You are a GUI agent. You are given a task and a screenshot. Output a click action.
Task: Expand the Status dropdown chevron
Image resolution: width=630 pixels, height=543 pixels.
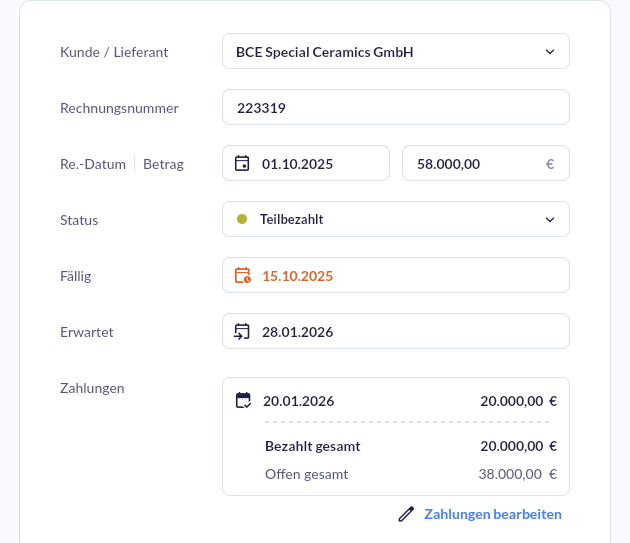coord(549,219)
